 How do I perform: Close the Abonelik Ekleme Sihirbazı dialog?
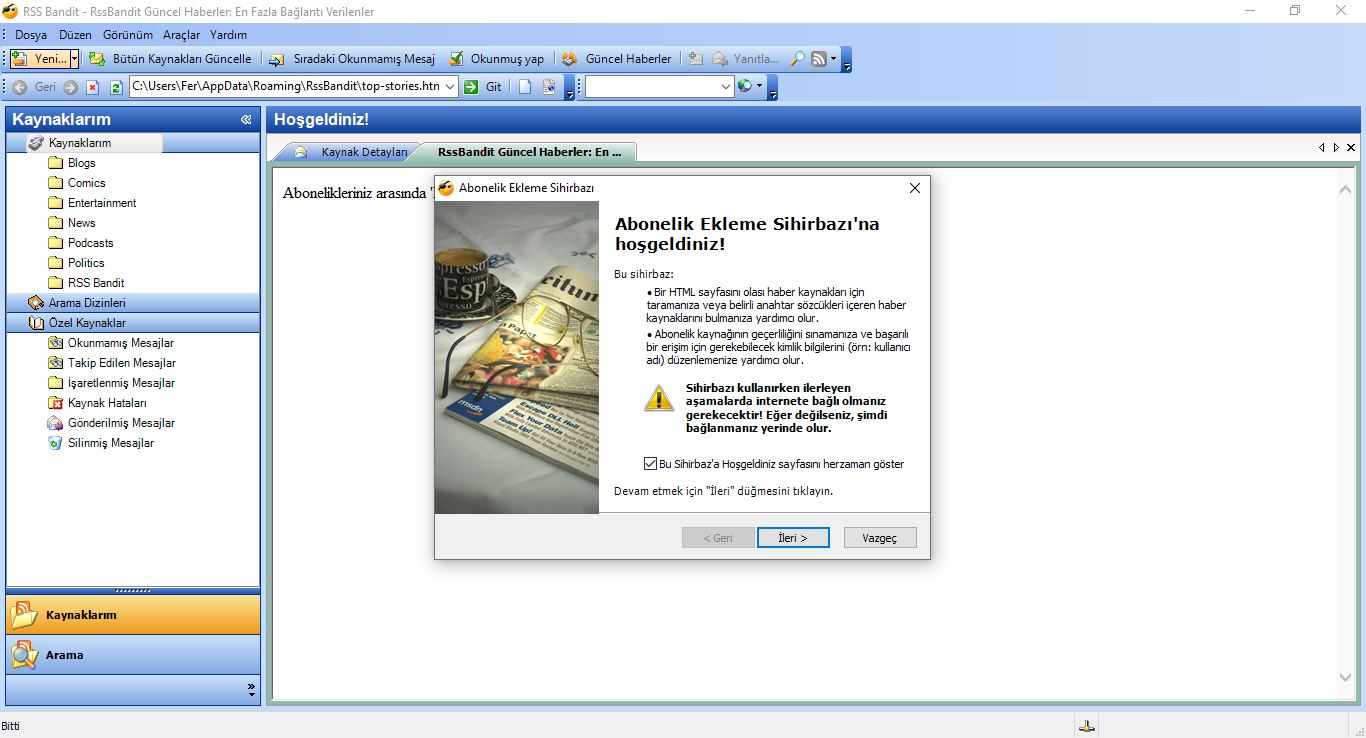914,188
